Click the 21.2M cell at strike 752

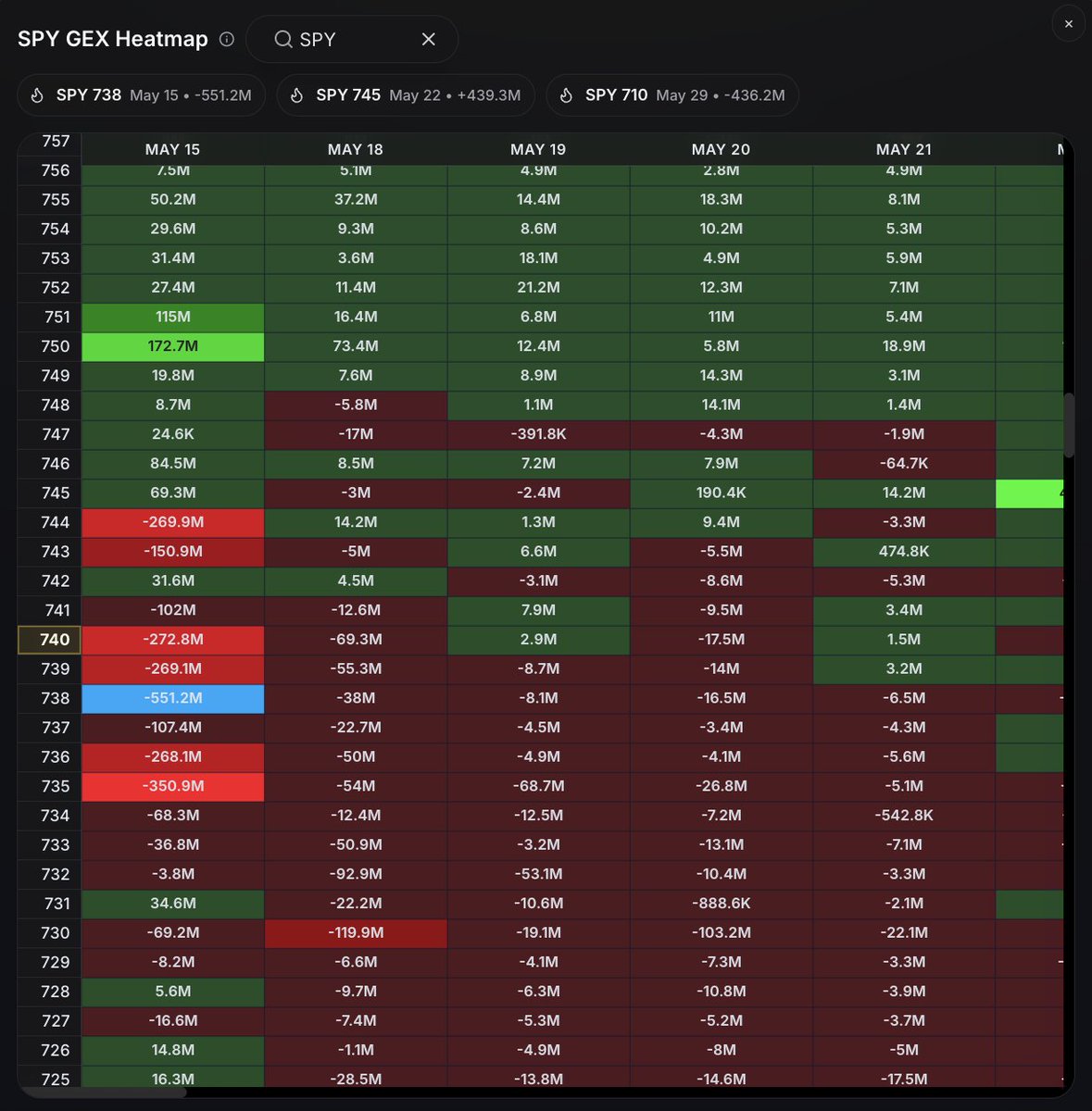tap(538, 288)
